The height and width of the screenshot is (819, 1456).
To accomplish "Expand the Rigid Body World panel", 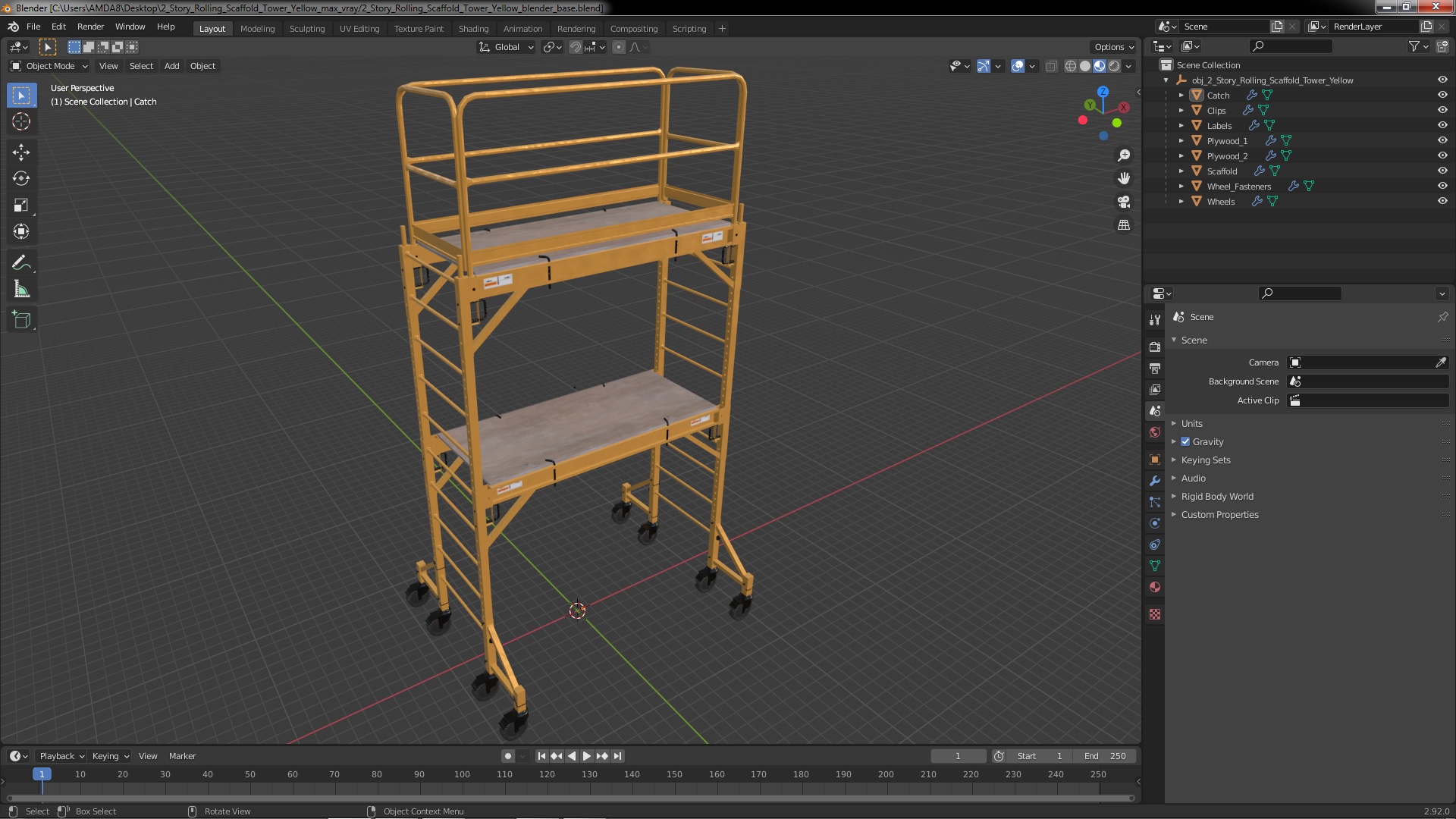I will (x=1217, y=496).
